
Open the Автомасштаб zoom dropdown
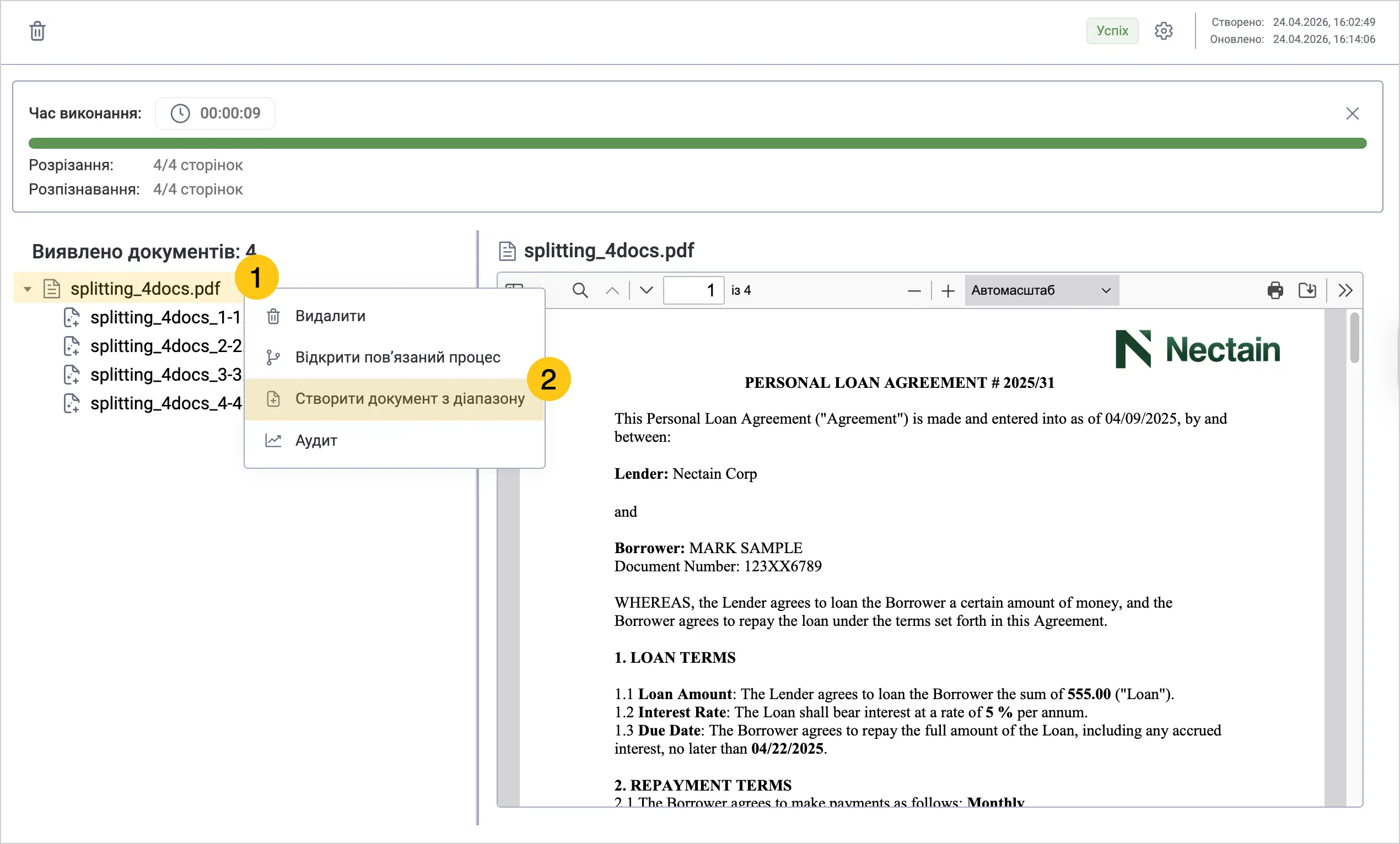tap(1042, 290)
